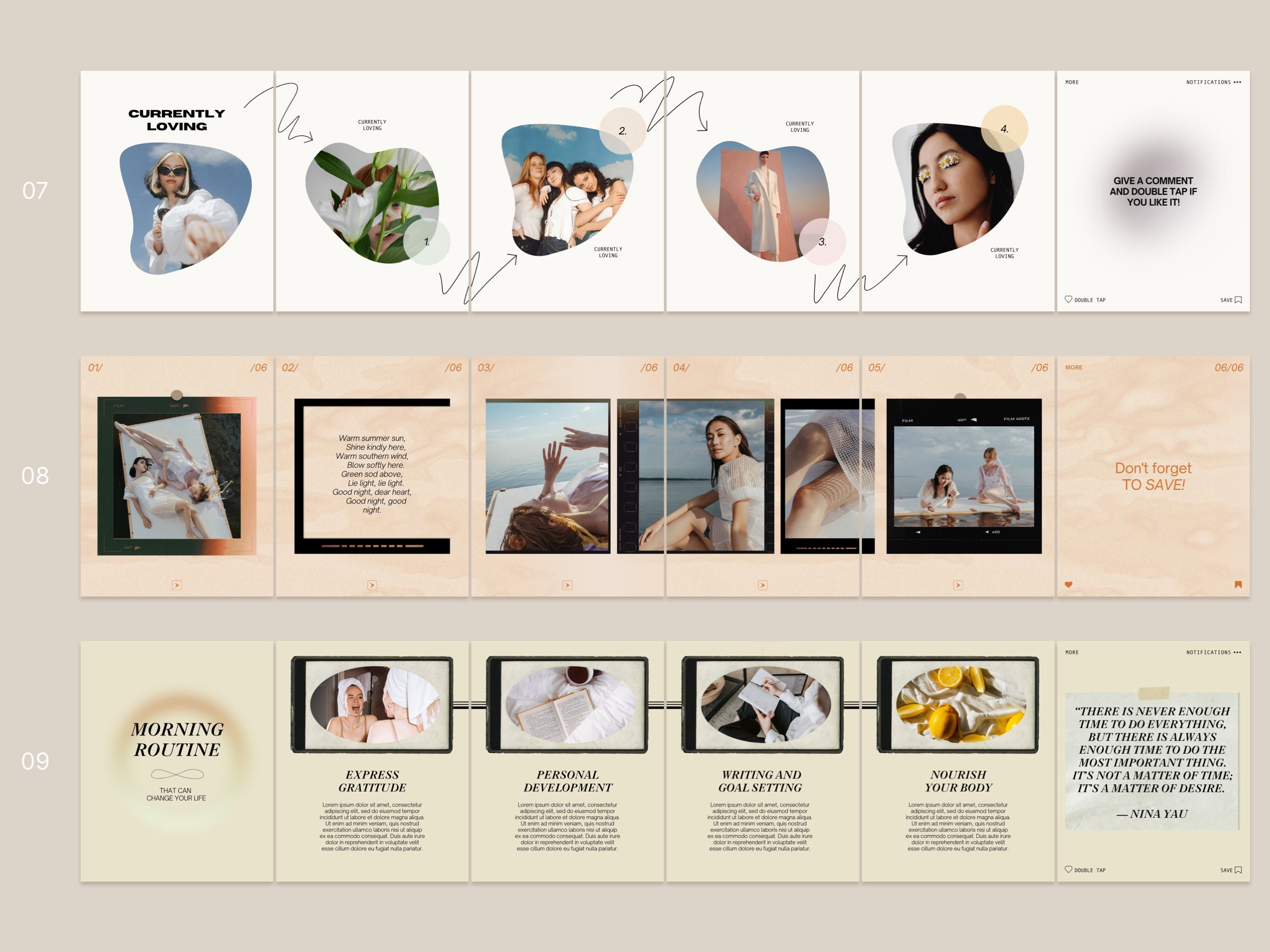The image size is (1270, 952).
Task: Tap the heart icon beside DOUBLE TAP in row 07
Action: [x=1068, y=299]
